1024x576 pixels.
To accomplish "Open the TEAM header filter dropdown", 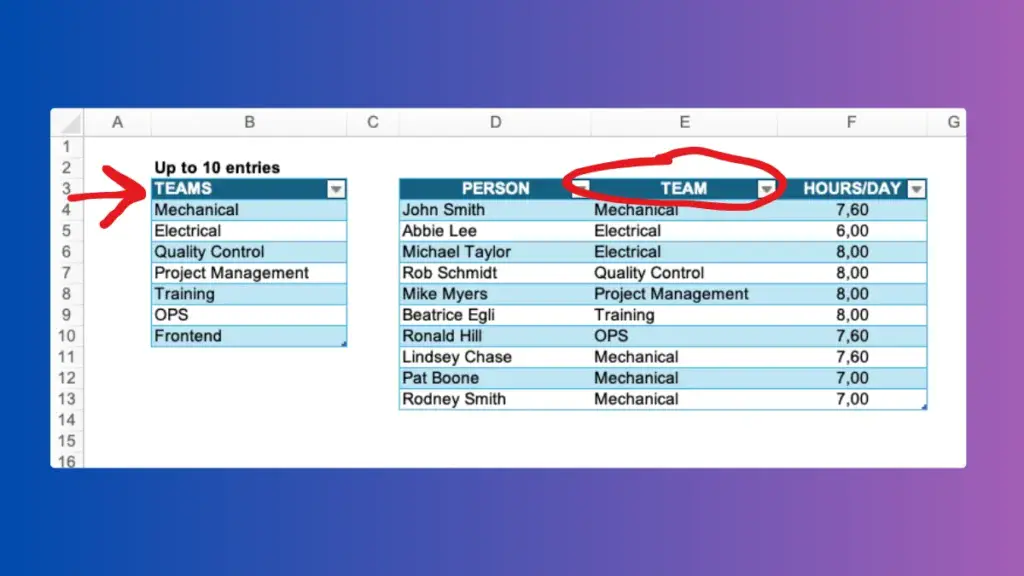I will [x=767, y=188].
